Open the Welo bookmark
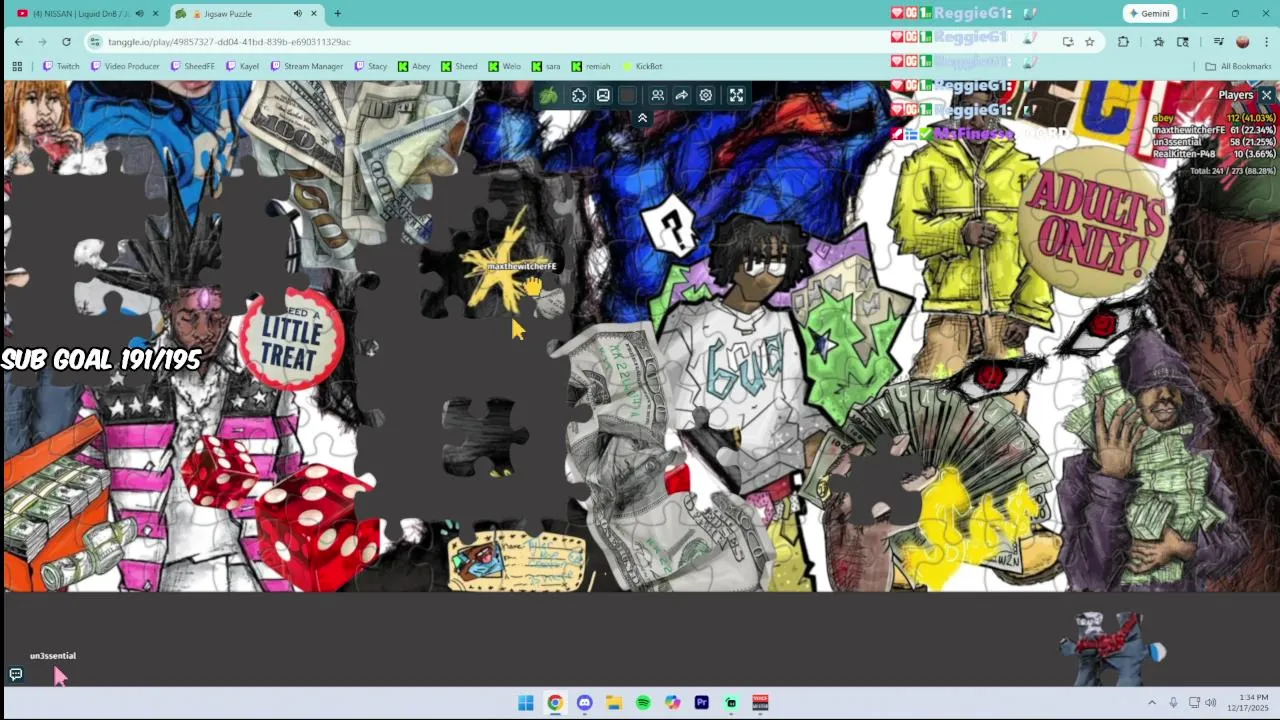This screenshot has width=1280, height=720. 504,66
